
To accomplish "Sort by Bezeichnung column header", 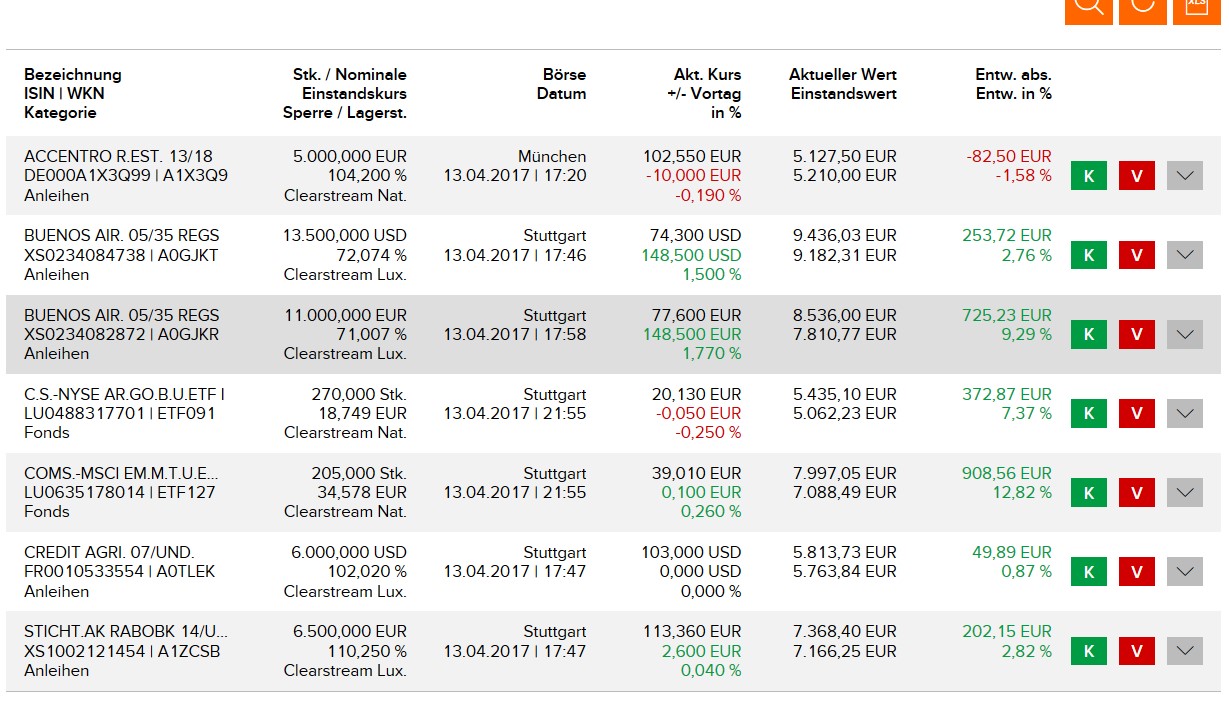I will (x=73, y=75).
